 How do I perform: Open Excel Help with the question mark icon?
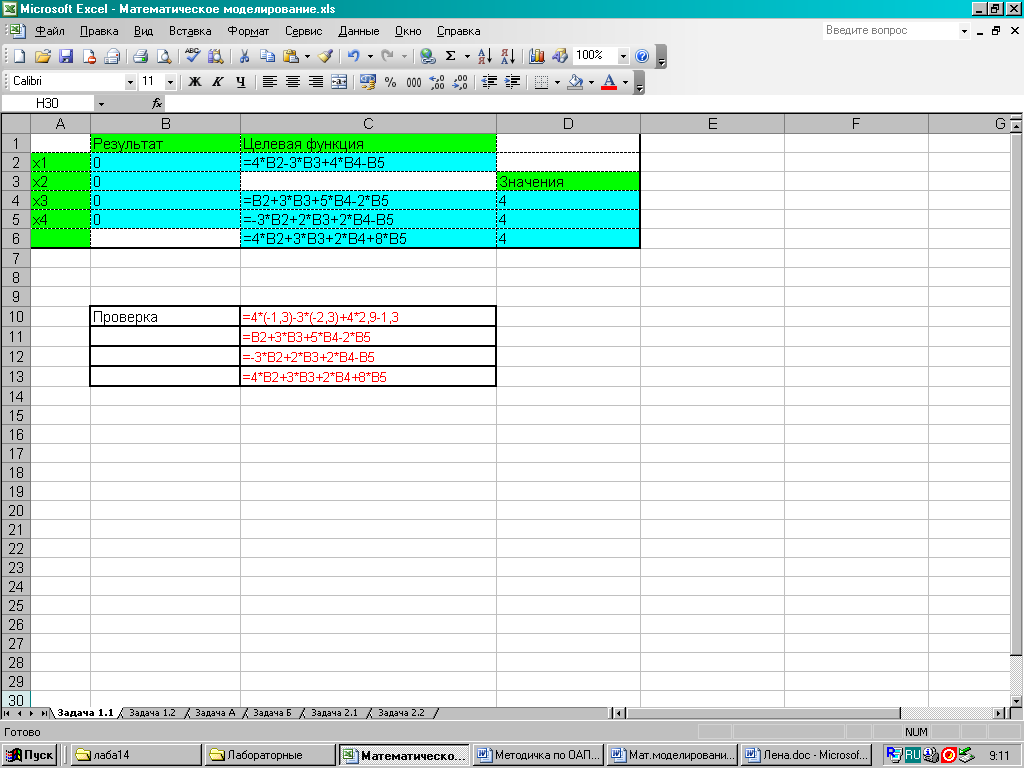point(642,56)
